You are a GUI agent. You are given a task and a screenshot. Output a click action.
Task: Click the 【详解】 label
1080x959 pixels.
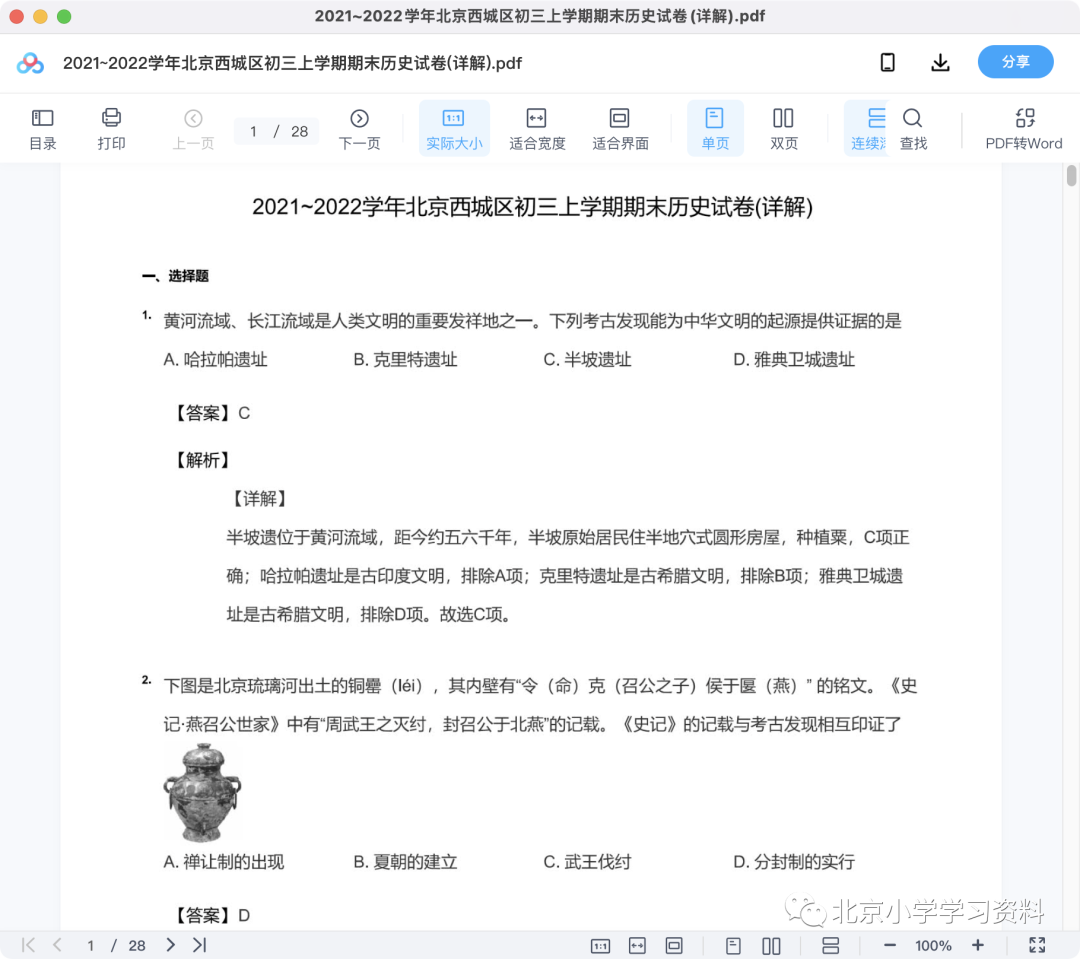pos(259,499)
